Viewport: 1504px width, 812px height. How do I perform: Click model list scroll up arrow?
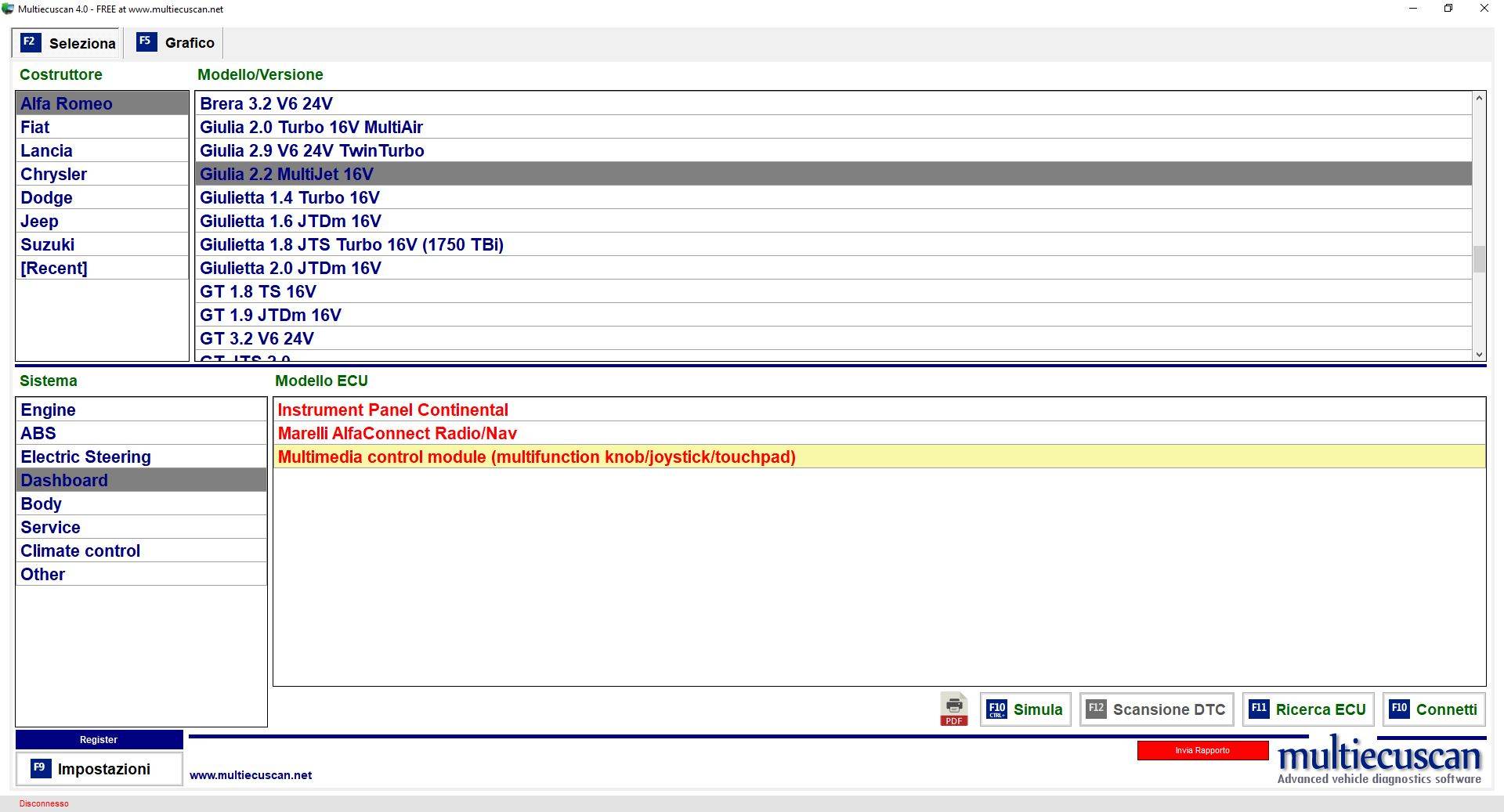coord(1479,98)
